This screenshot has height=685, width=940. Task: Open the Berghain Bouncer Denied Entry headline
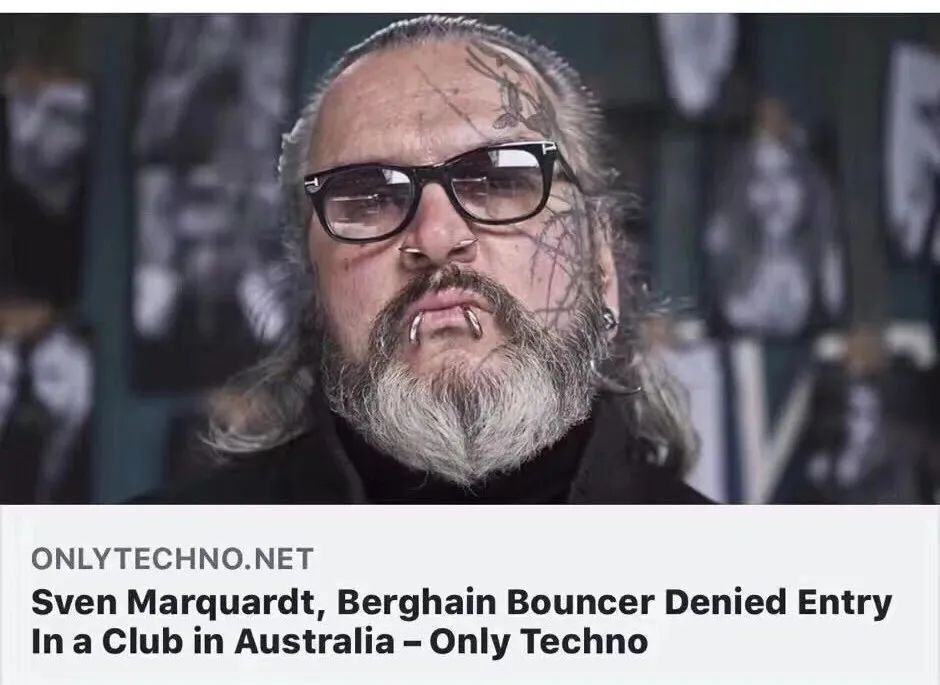tap(461, 621)
